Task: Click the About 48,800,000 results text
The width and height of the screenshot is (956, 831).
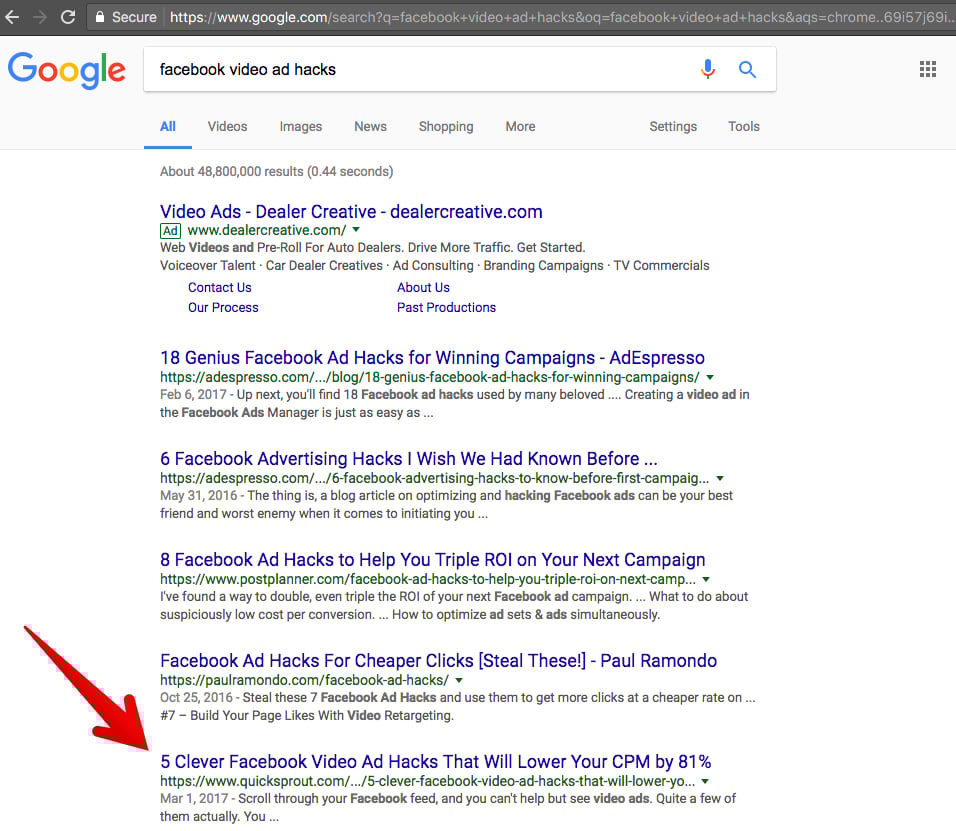Action: point(277,171)
